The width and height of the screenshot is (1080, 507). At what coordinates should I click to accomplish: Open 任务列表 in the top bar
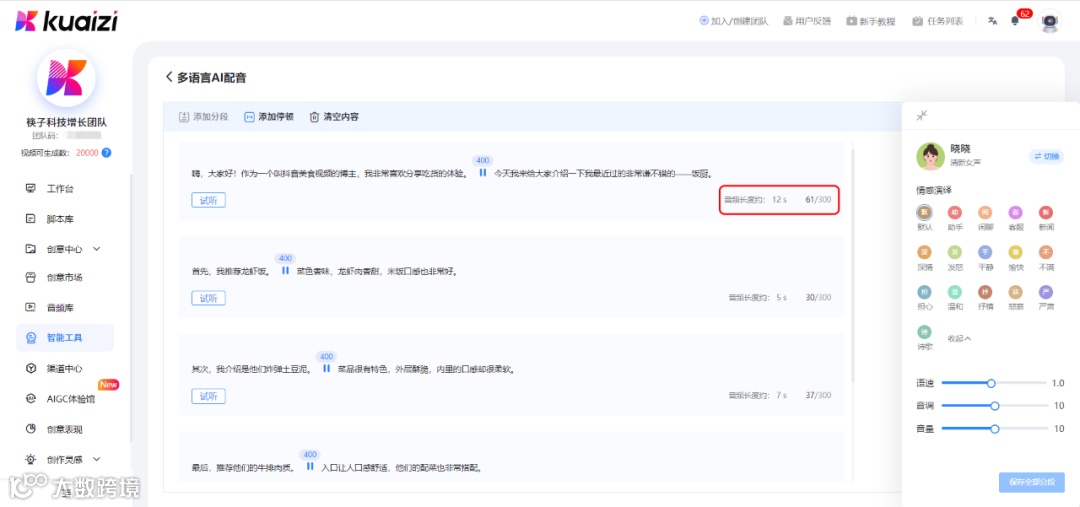[x=937, y=21]
